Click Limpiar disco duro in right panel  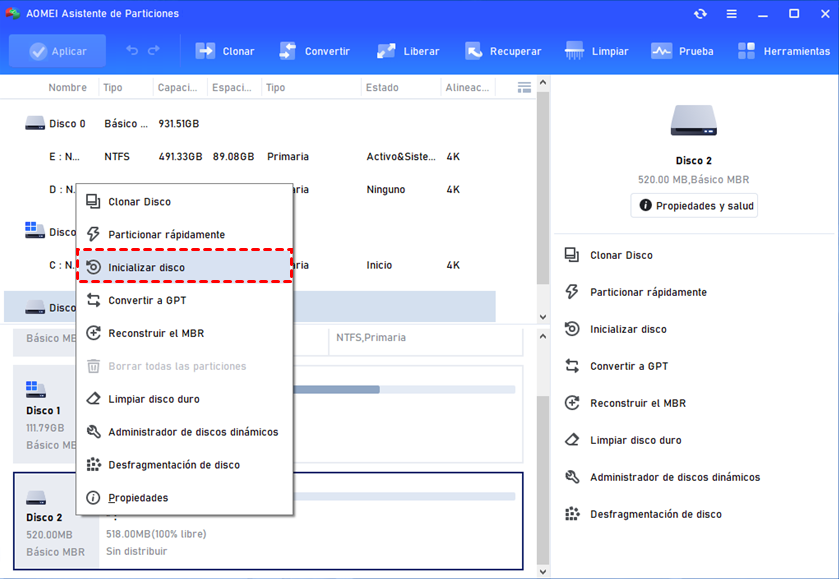[x=635, y=440]
